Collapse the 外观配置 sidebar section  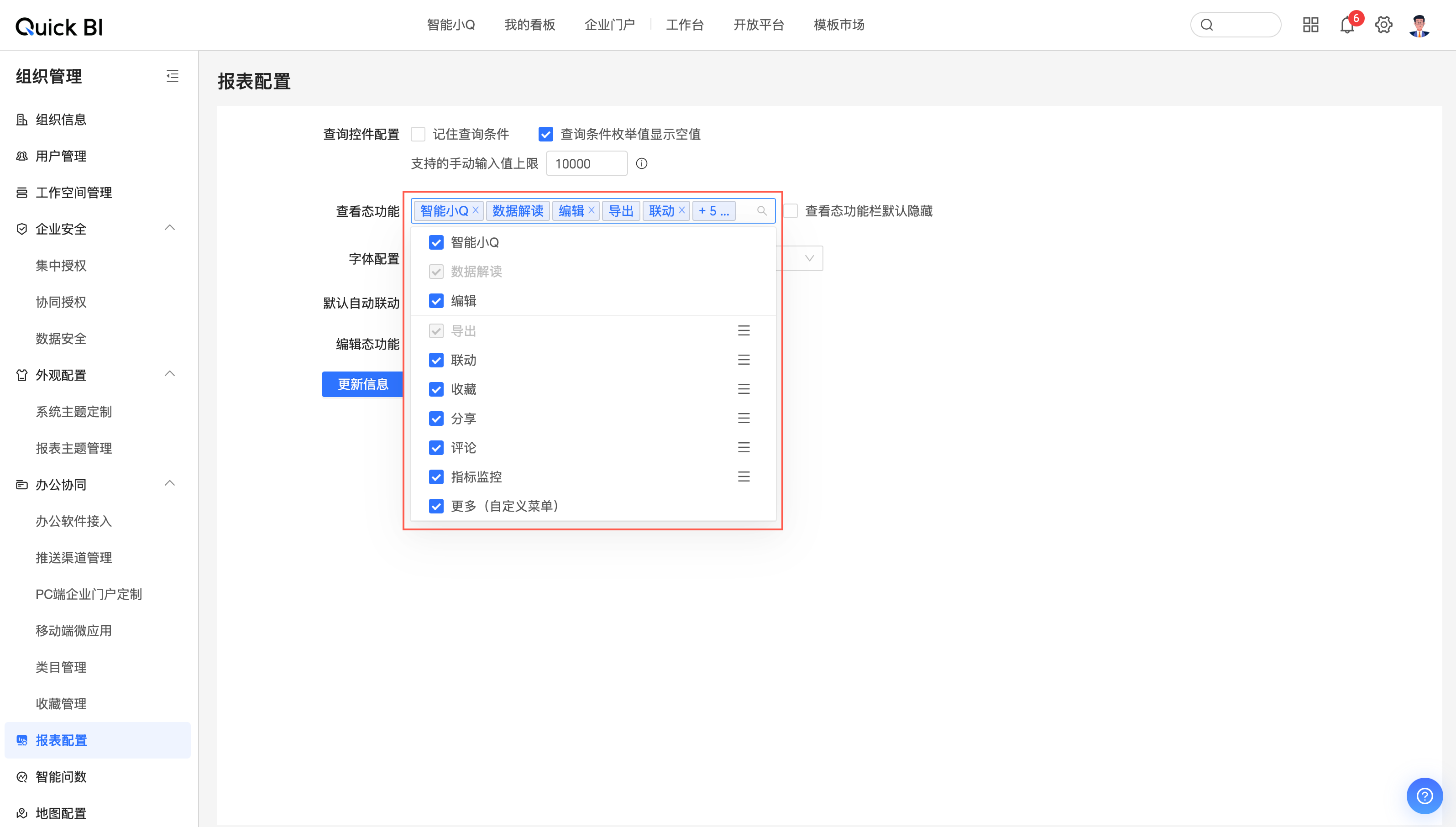[169, 374]
